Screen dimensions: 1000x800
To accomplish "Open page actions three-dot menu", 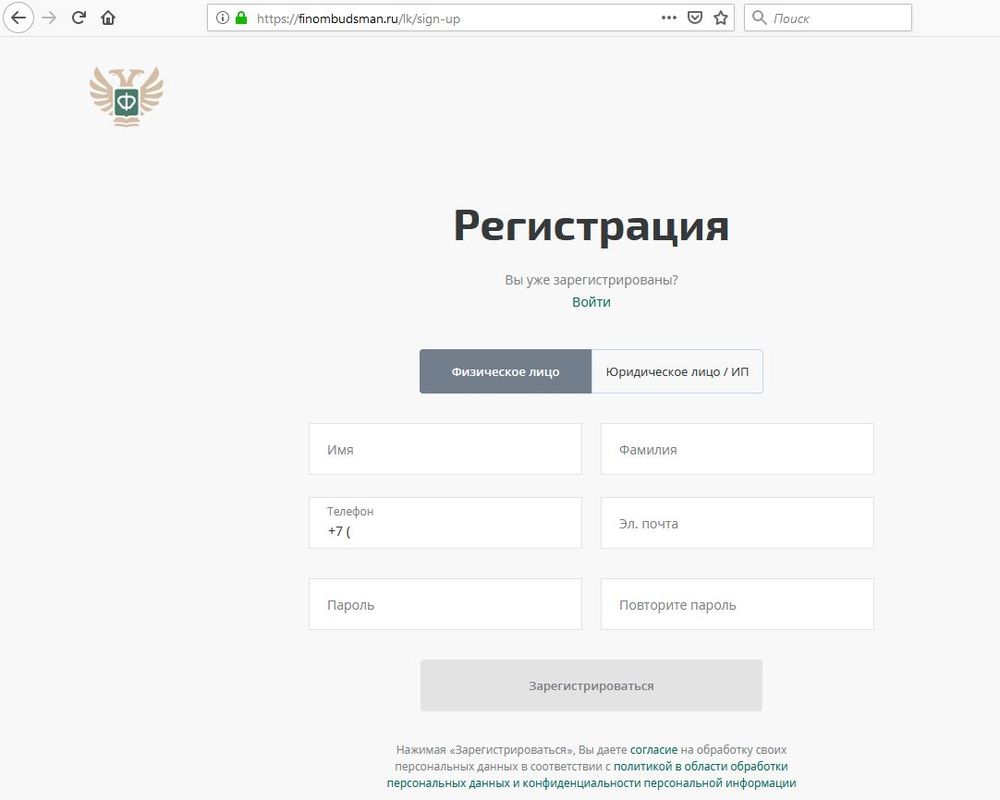I will pos(669,18).
